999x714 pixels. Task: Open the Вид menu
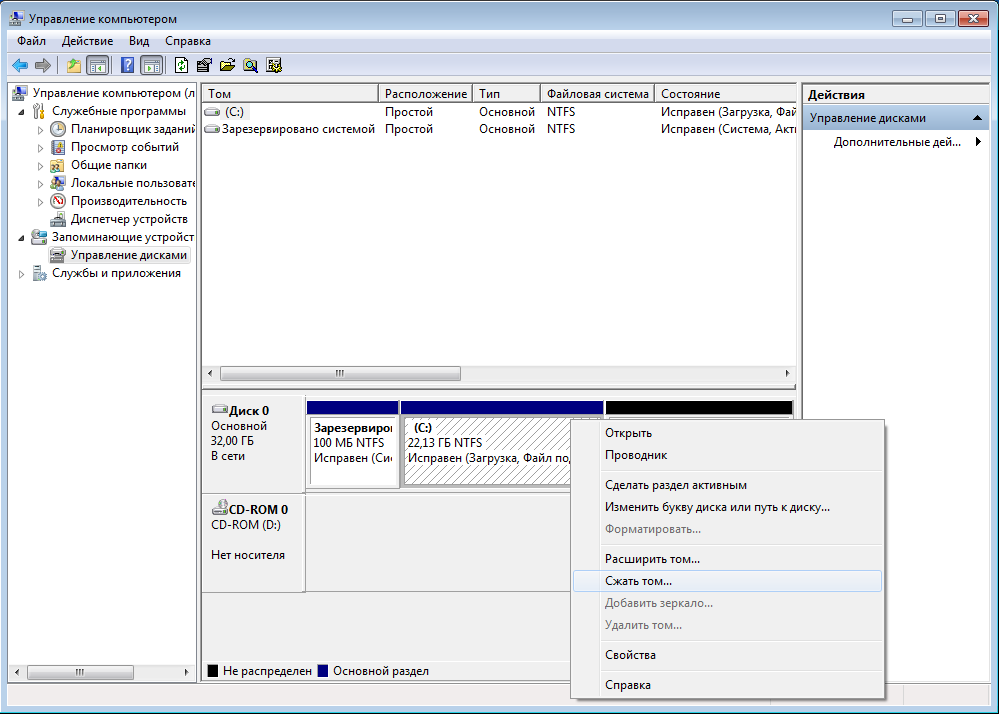click(139, 41)
